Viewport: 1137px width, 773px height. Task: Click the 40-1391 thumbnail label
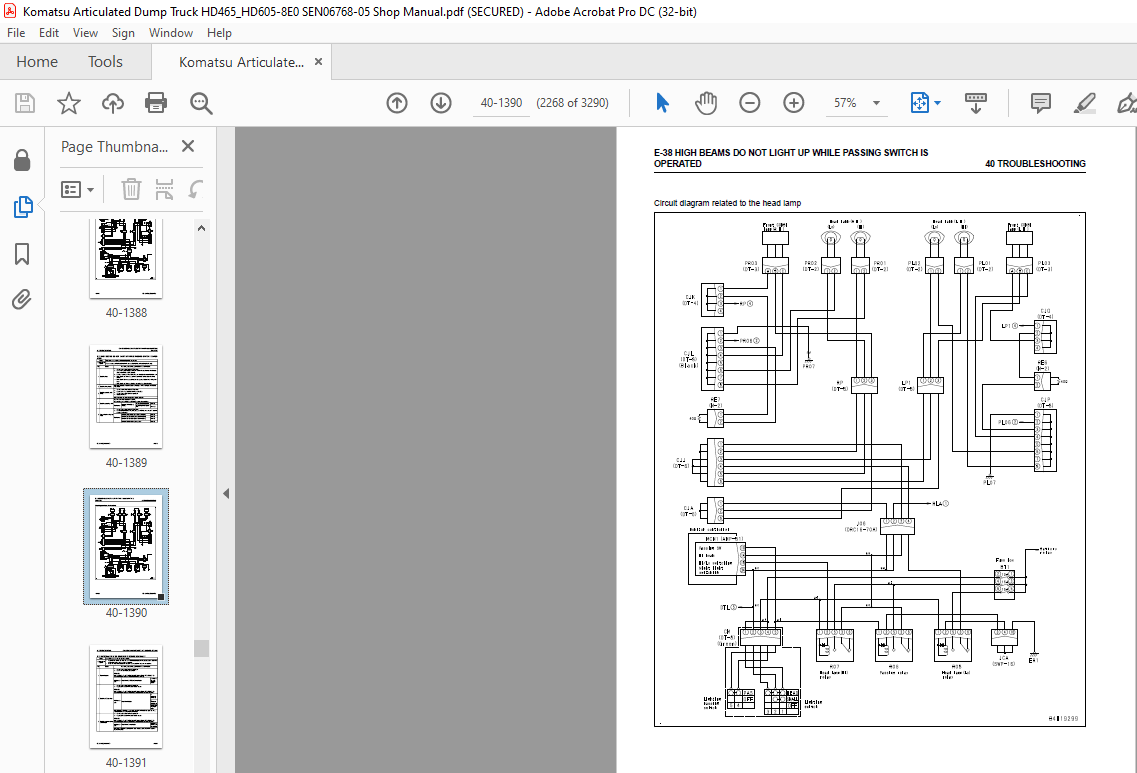126,763
